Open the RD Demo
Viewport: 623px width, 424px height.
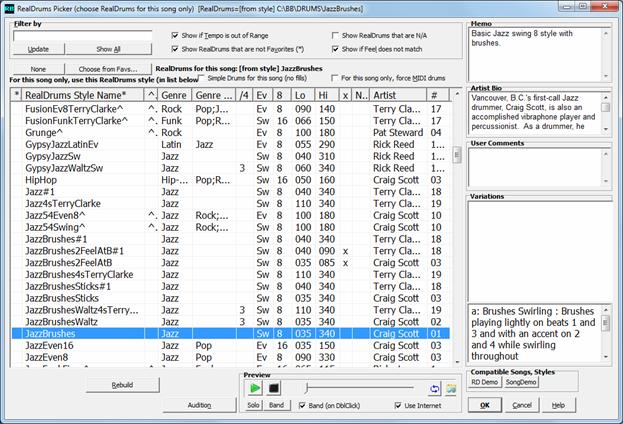tap(485, 382)
